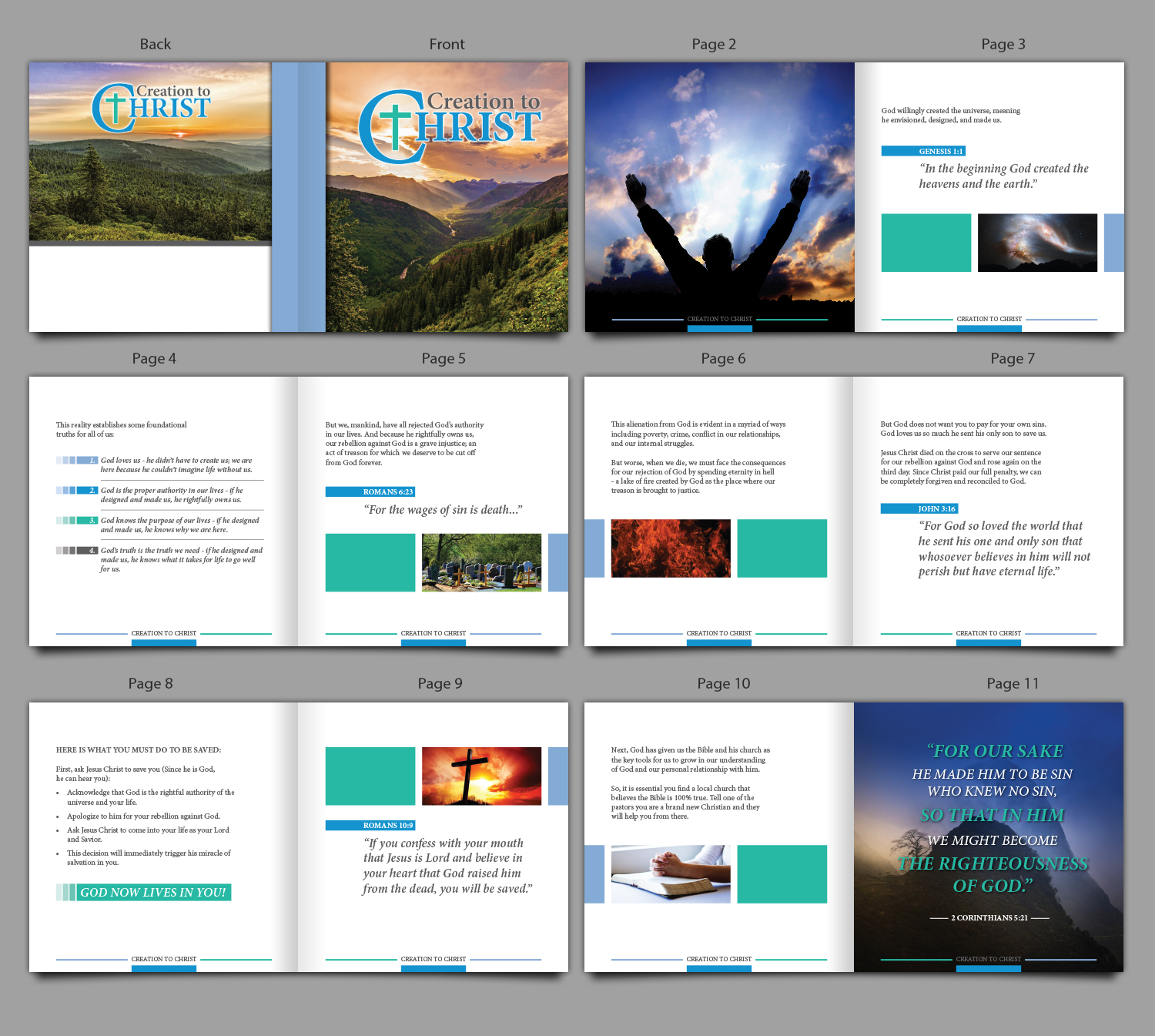
Task: Click the cross sunset photo on Page 9
Action: 482,776
